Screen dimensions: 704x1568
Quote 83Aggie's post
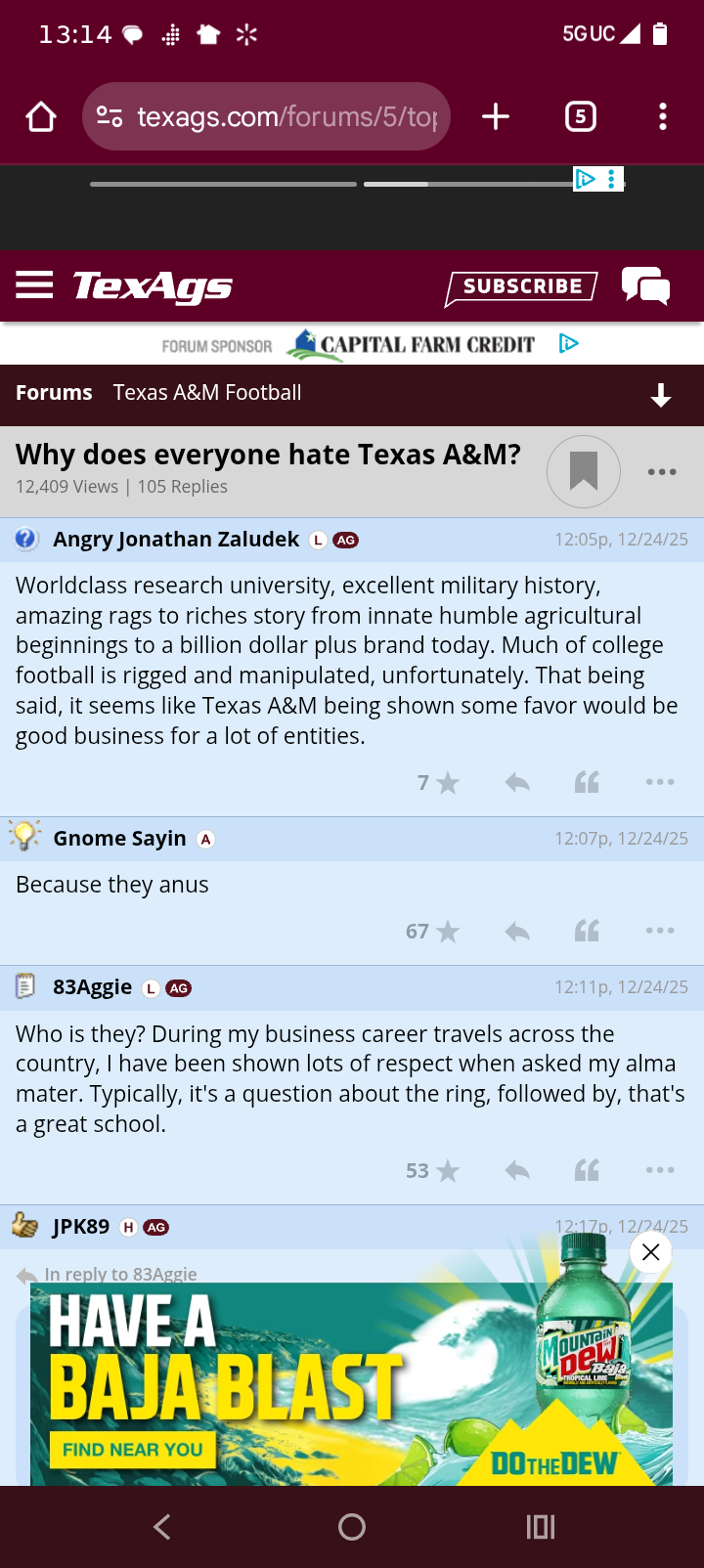coord(587,1171)
